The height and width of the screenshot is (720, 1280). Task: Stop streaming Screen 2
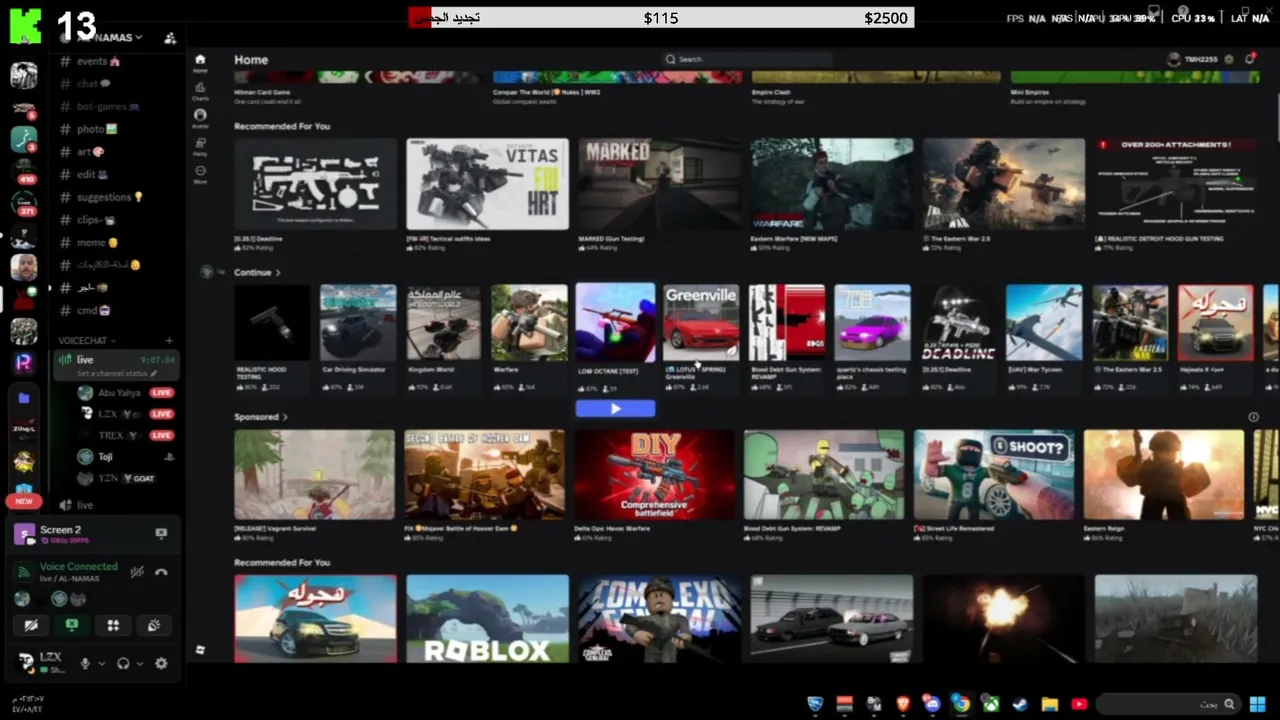(161, 534)
